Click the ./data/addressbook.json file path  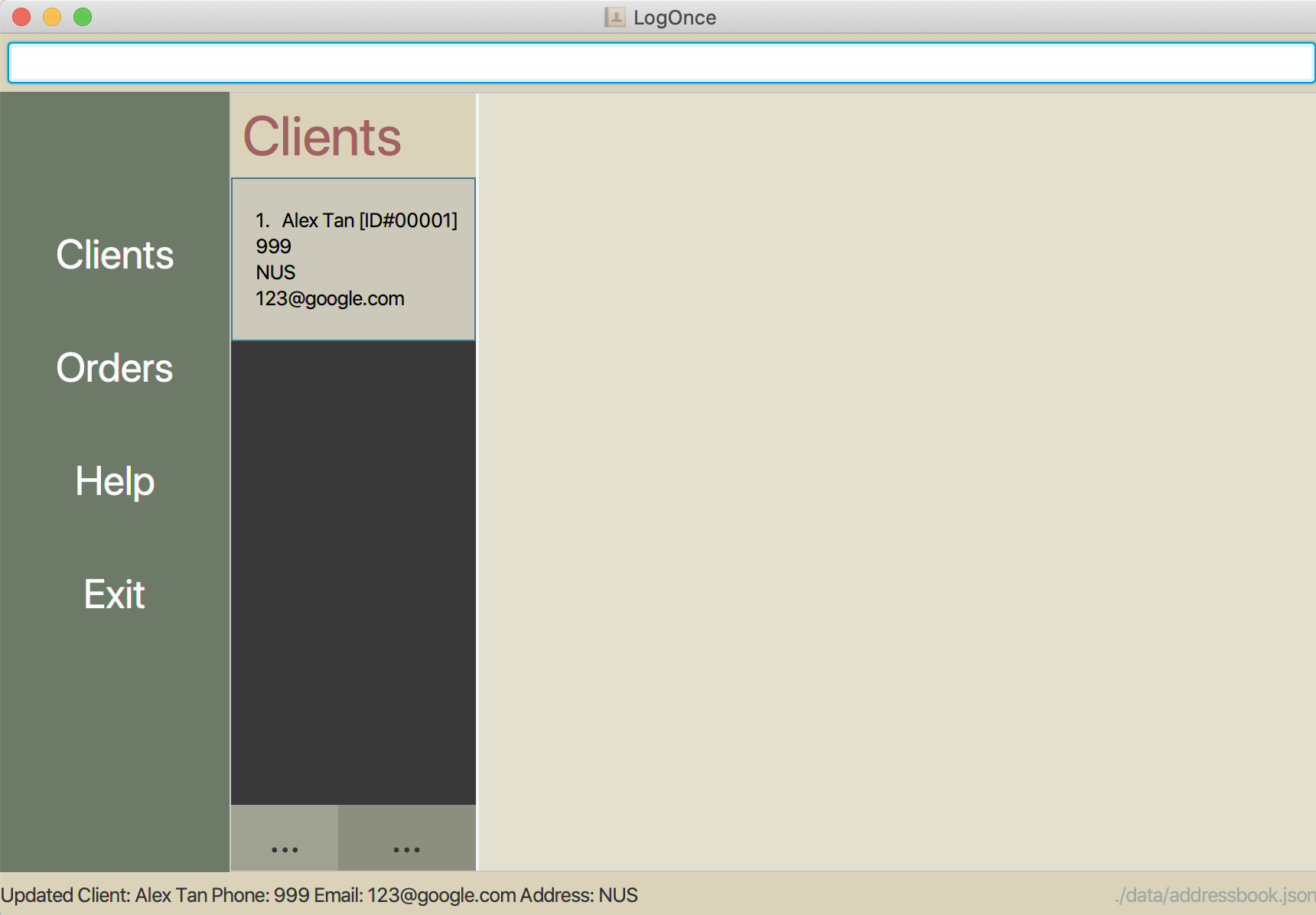point(1215,895)
